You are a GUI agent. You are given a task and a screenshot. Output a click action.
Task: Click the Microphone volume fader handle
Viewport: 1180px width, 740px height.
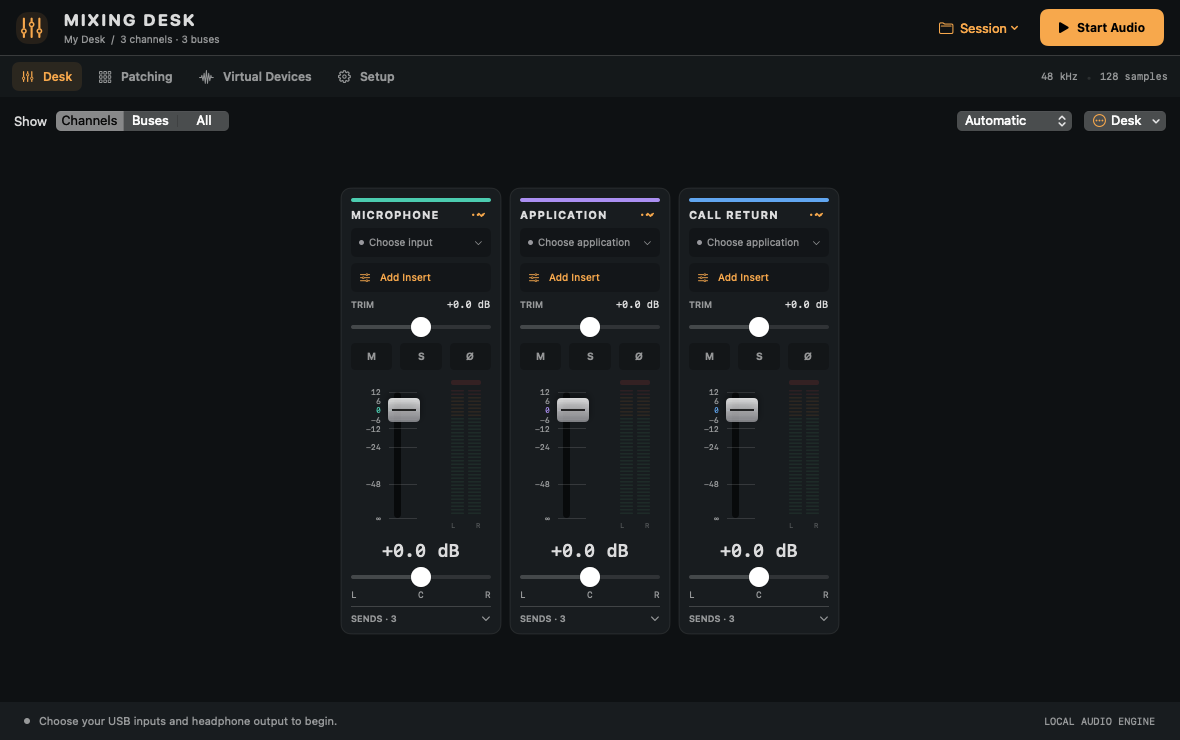point(404,410)
